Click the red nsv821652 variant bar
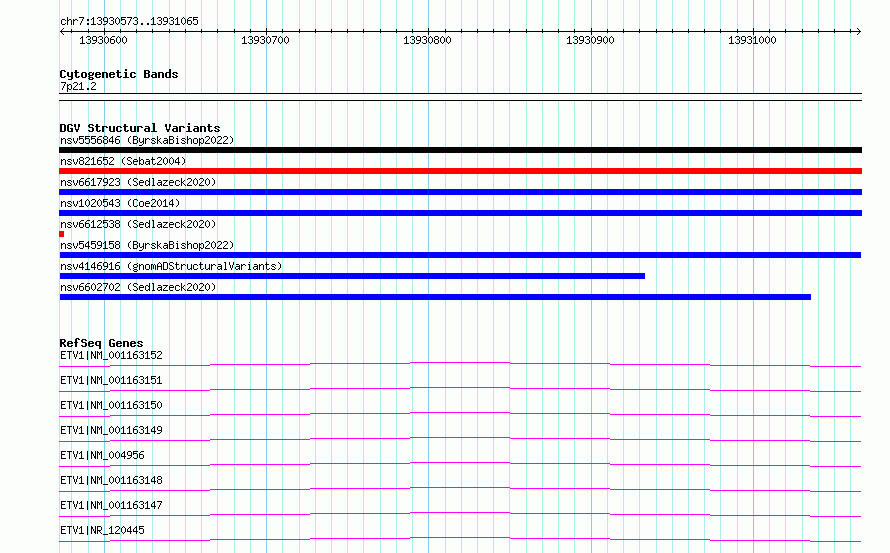 click(x=460, y=171)
